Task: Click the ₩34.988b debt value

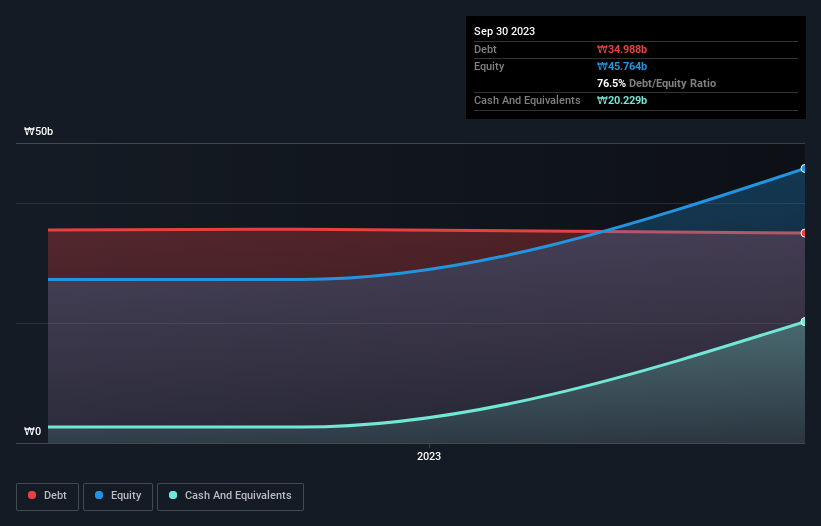Action: (622, 49)
